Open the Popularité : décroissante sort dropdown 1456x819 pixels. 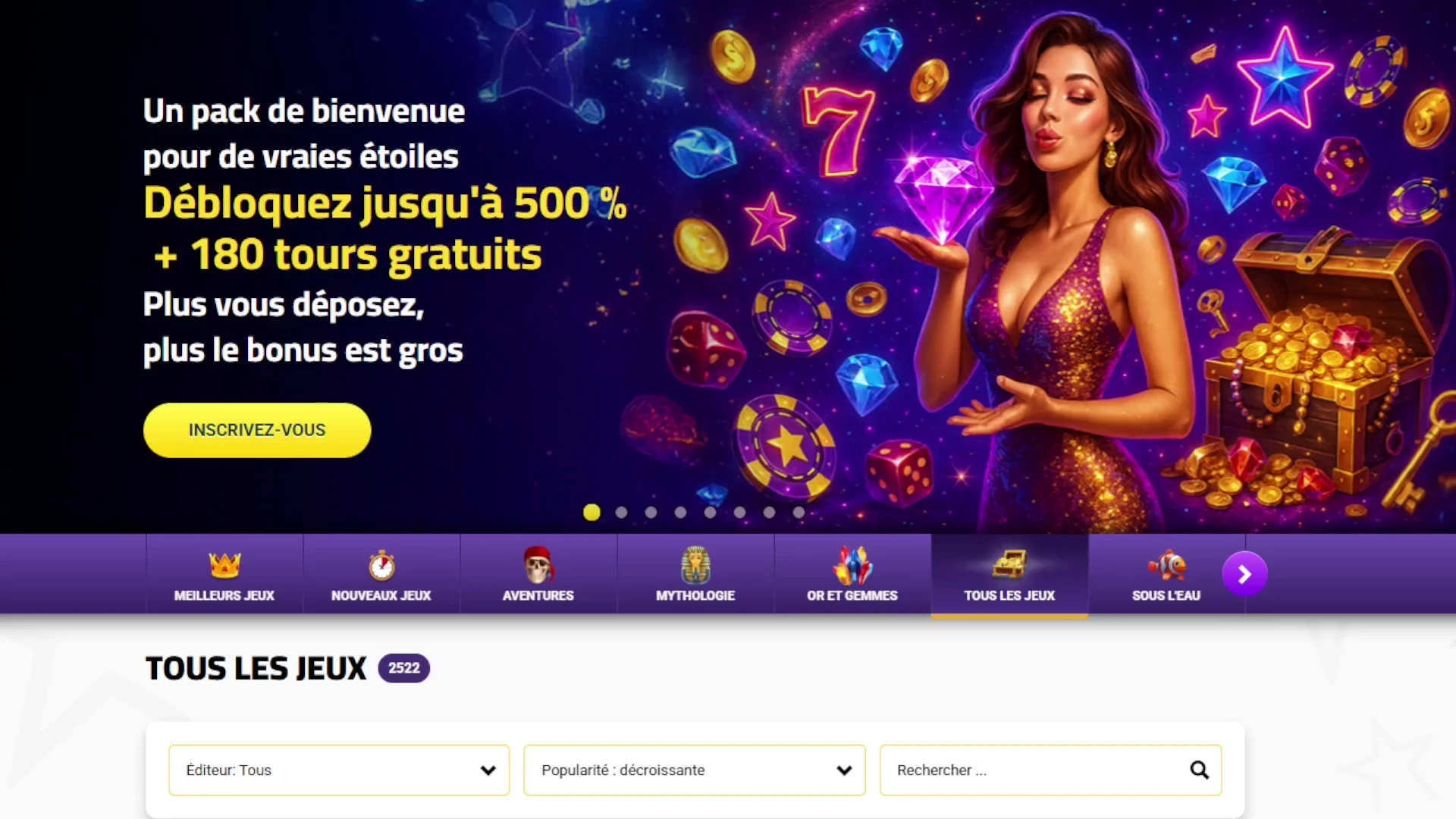click(x=695, y=770)
